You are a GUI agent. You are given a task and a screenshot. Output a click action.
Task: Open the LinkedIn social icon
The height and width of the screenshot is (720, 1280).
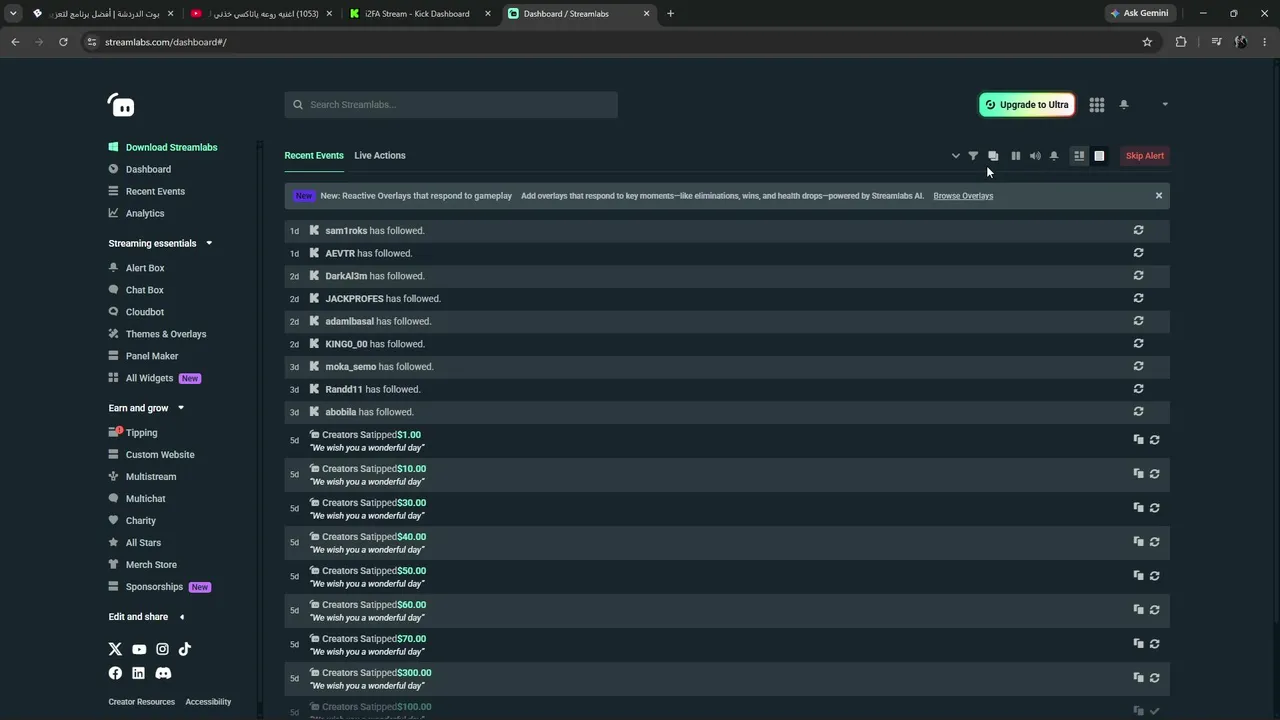138,673
